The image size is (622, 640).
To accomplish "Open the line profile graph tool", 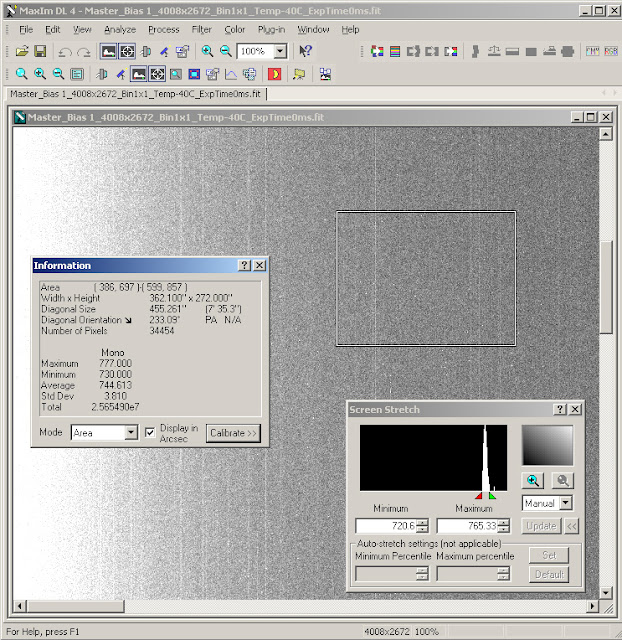I will click(x=231, y=74).
